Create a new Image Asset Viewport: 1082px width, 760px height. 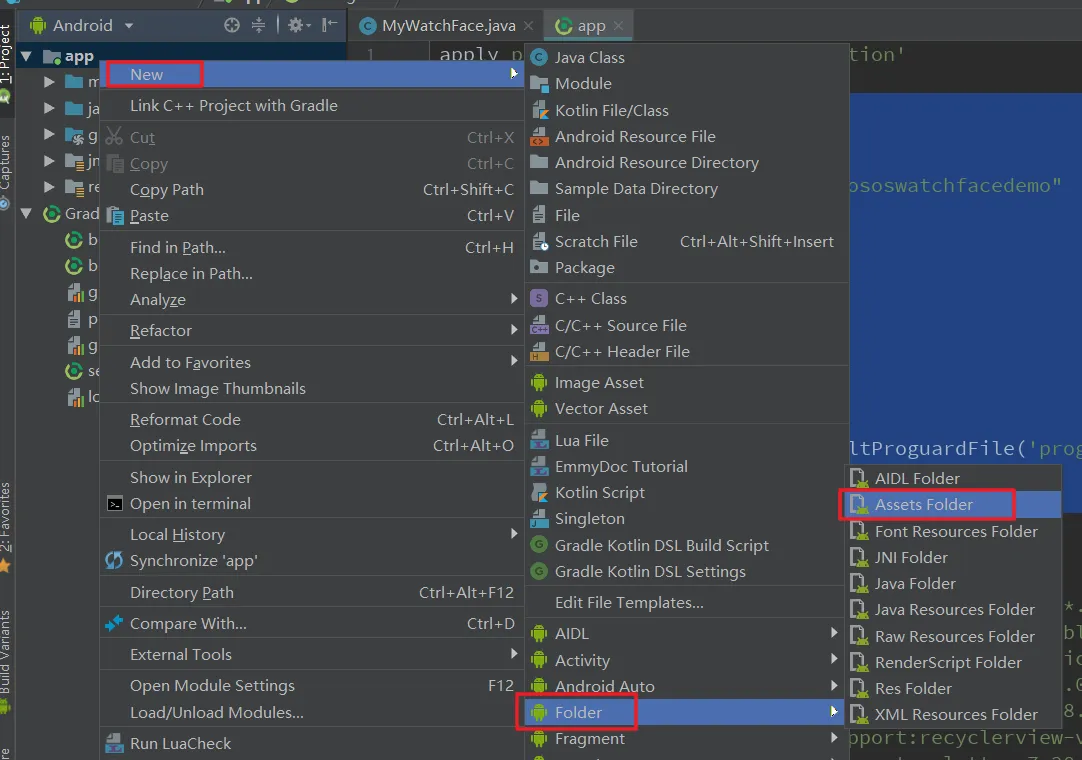pyautogui.click(x=599, y=382)
